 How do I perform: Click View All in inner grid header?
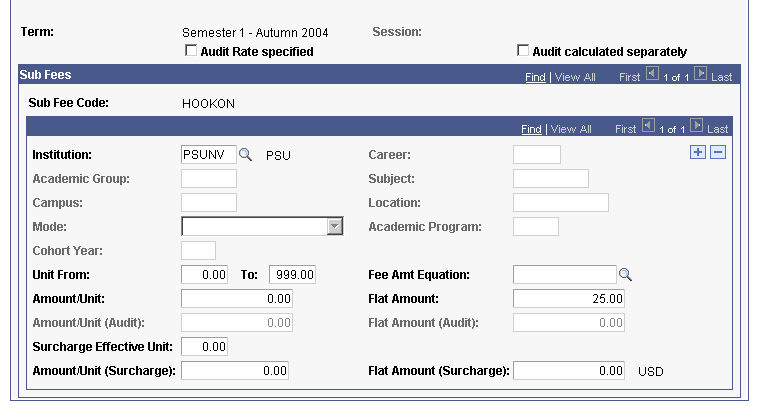tap(571, 129)
